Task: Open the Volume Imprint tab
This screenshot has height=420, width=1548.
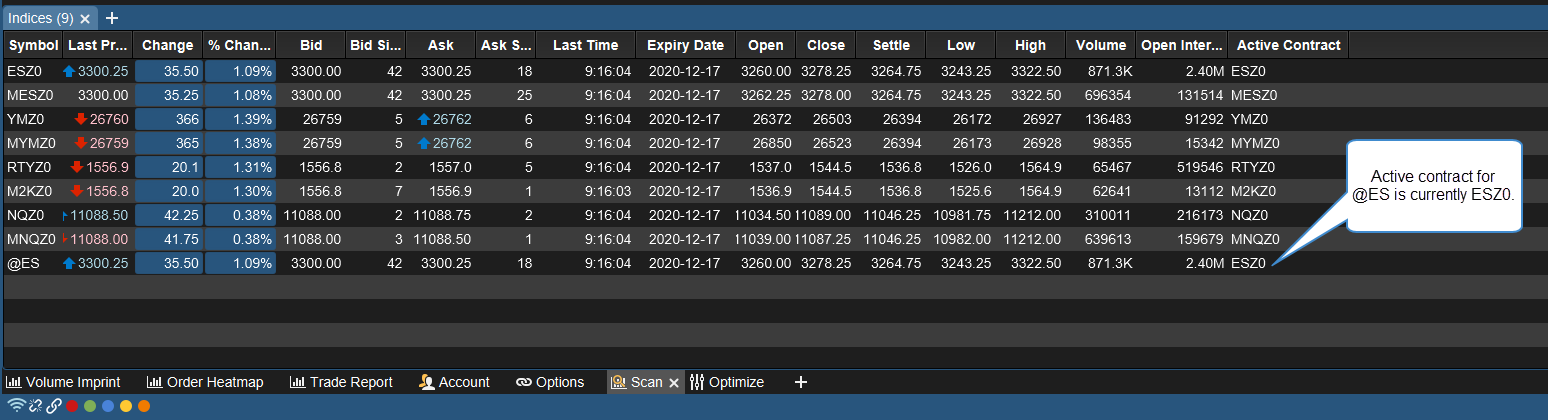Action: (x=63, y=382)
